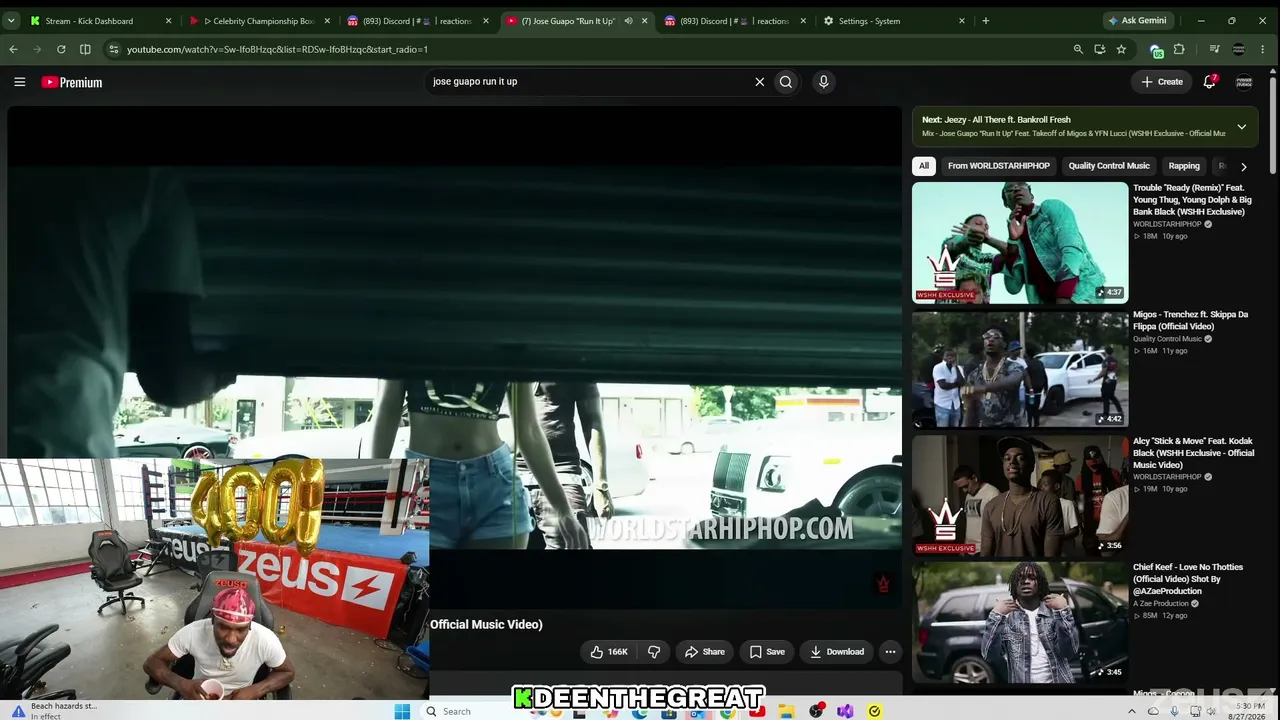Open the browser zoom magnifier icon
The image size is (1280, 720).
point(1078,49)
